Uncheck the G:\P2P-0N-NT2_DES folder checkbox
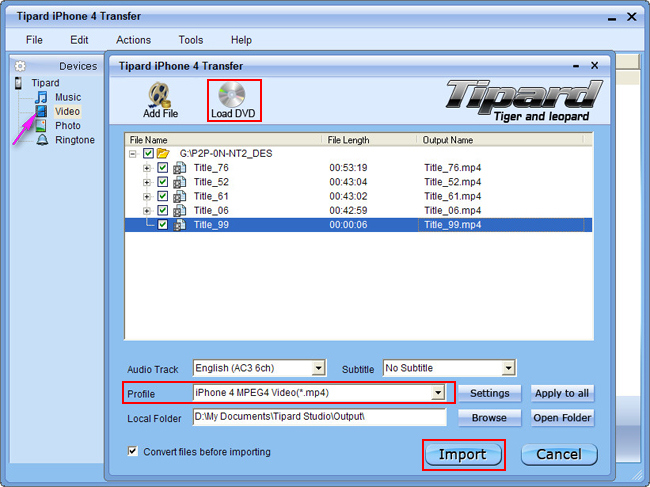The height and width of the screenshot is (487, 650). pos(148,153)
